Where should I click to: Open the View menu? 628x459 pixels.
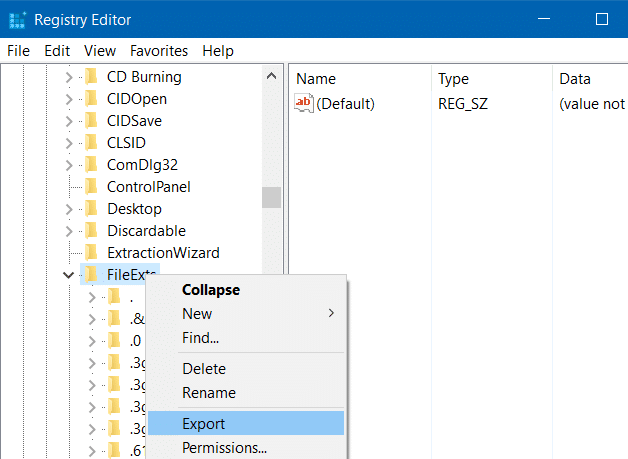pos(100,51)
